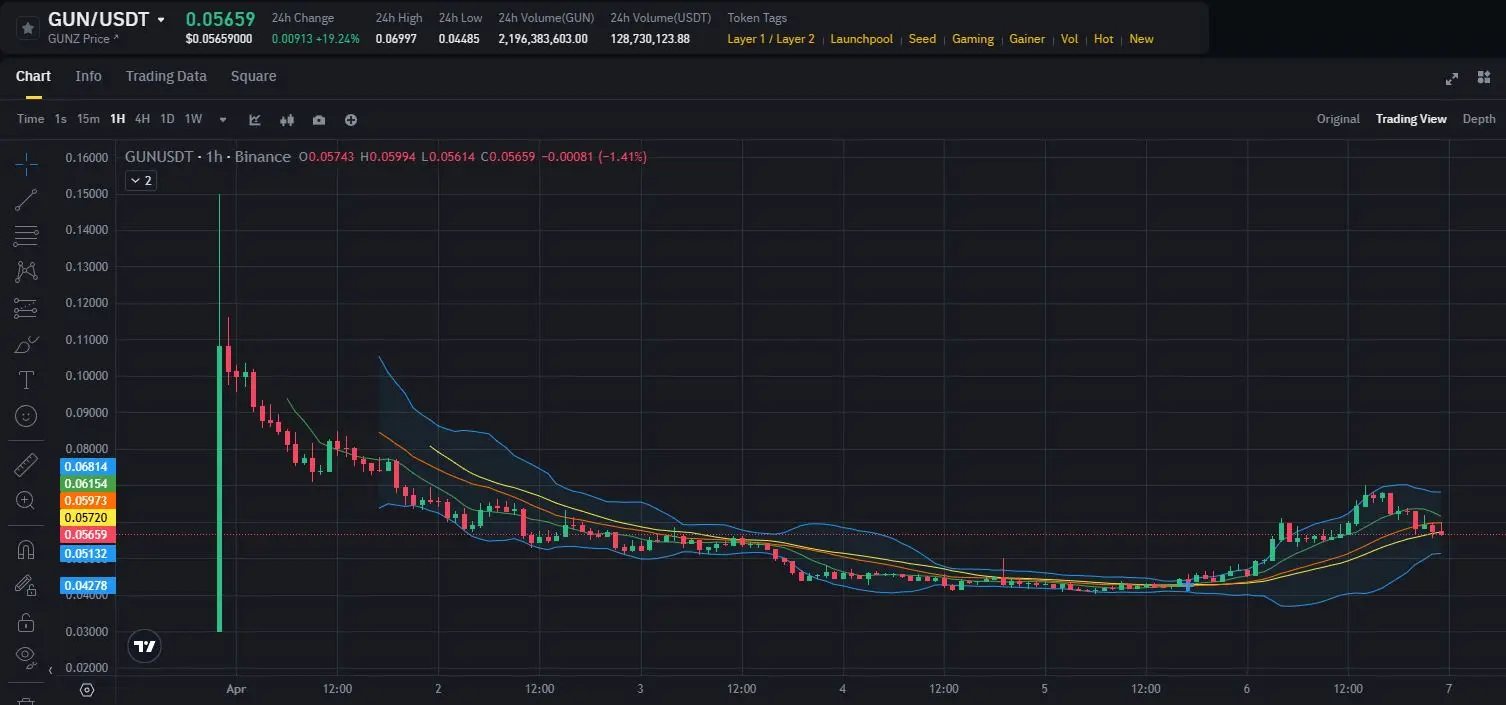Select the 1s interval
This screenshot has height=705, width=1506.
click(60, 119)
